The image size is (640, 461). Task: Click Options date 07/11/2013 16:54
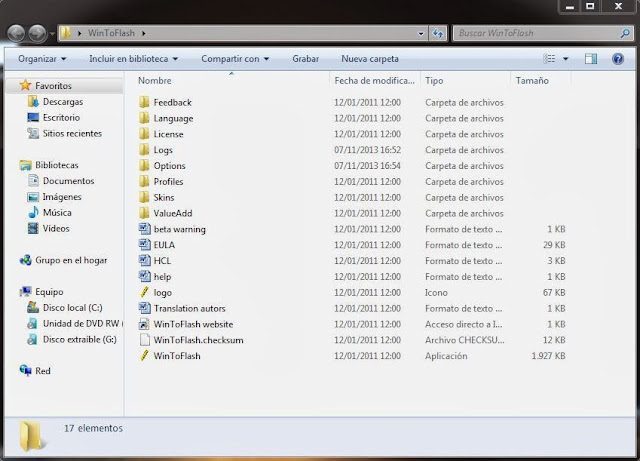[367, 166]
